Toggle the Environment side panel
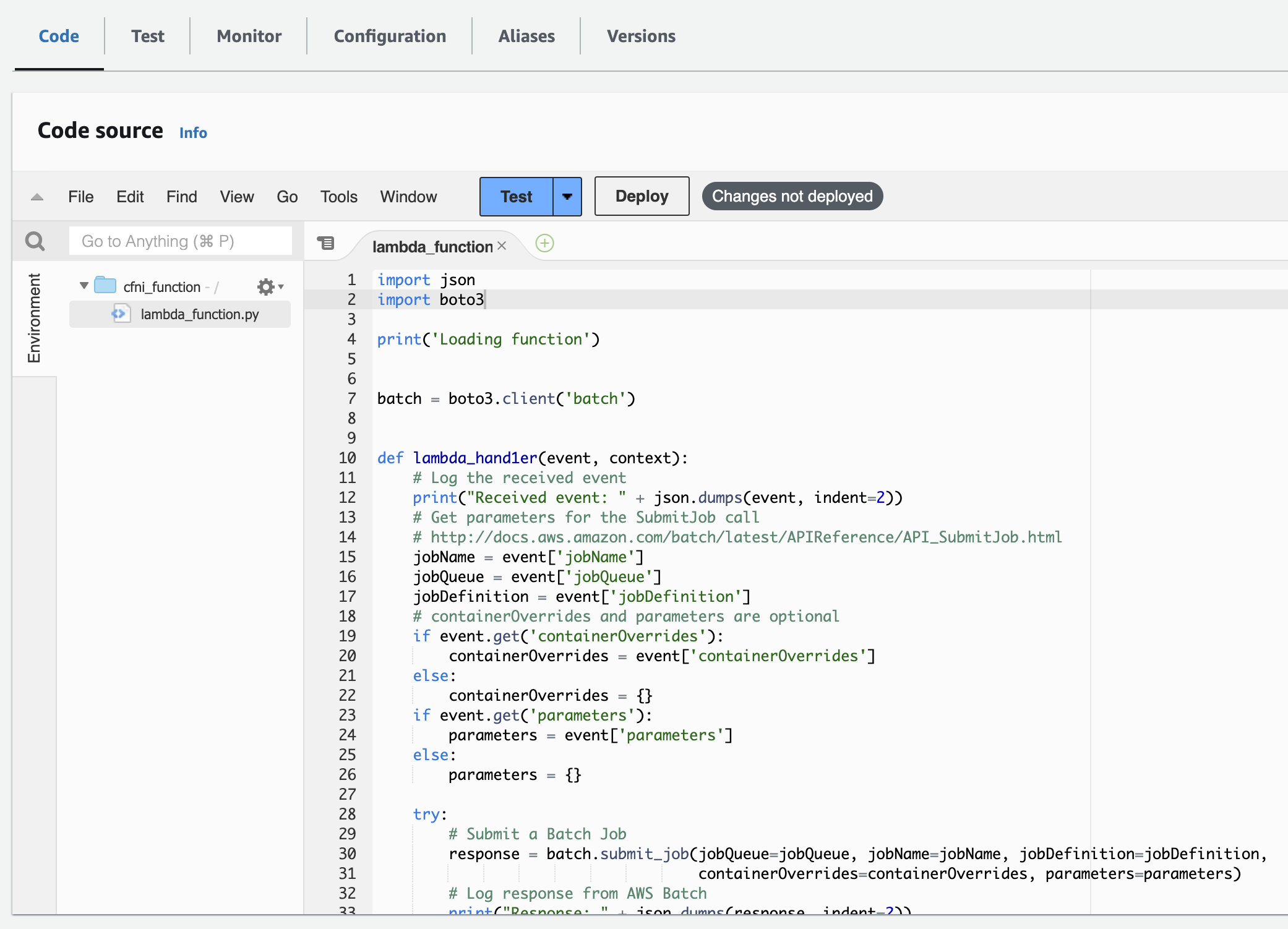Viewport: 1288px width, 929px height. click(34, 318)
